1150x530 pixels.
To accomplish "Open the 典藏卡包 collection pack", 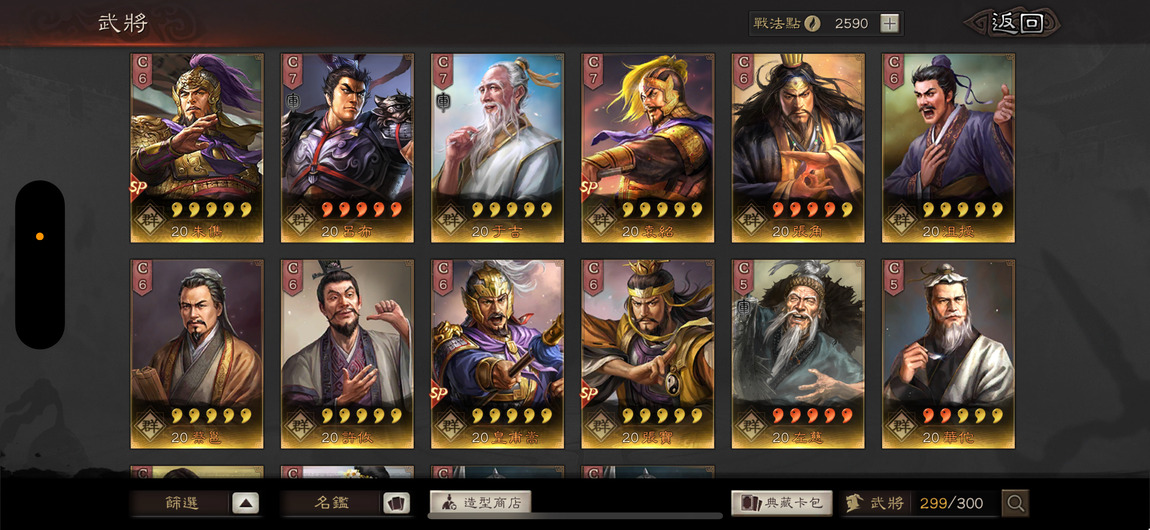I will click(782, 503).
